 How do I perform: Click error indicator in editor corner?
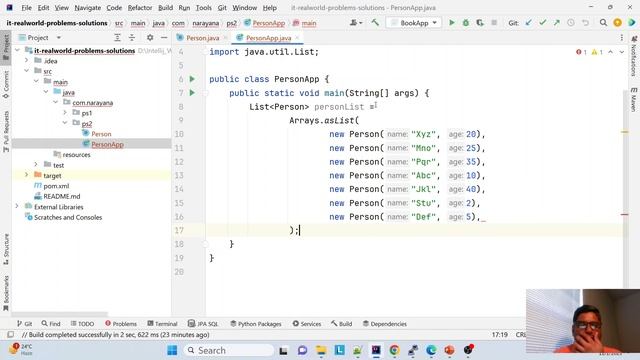(581, 52)
